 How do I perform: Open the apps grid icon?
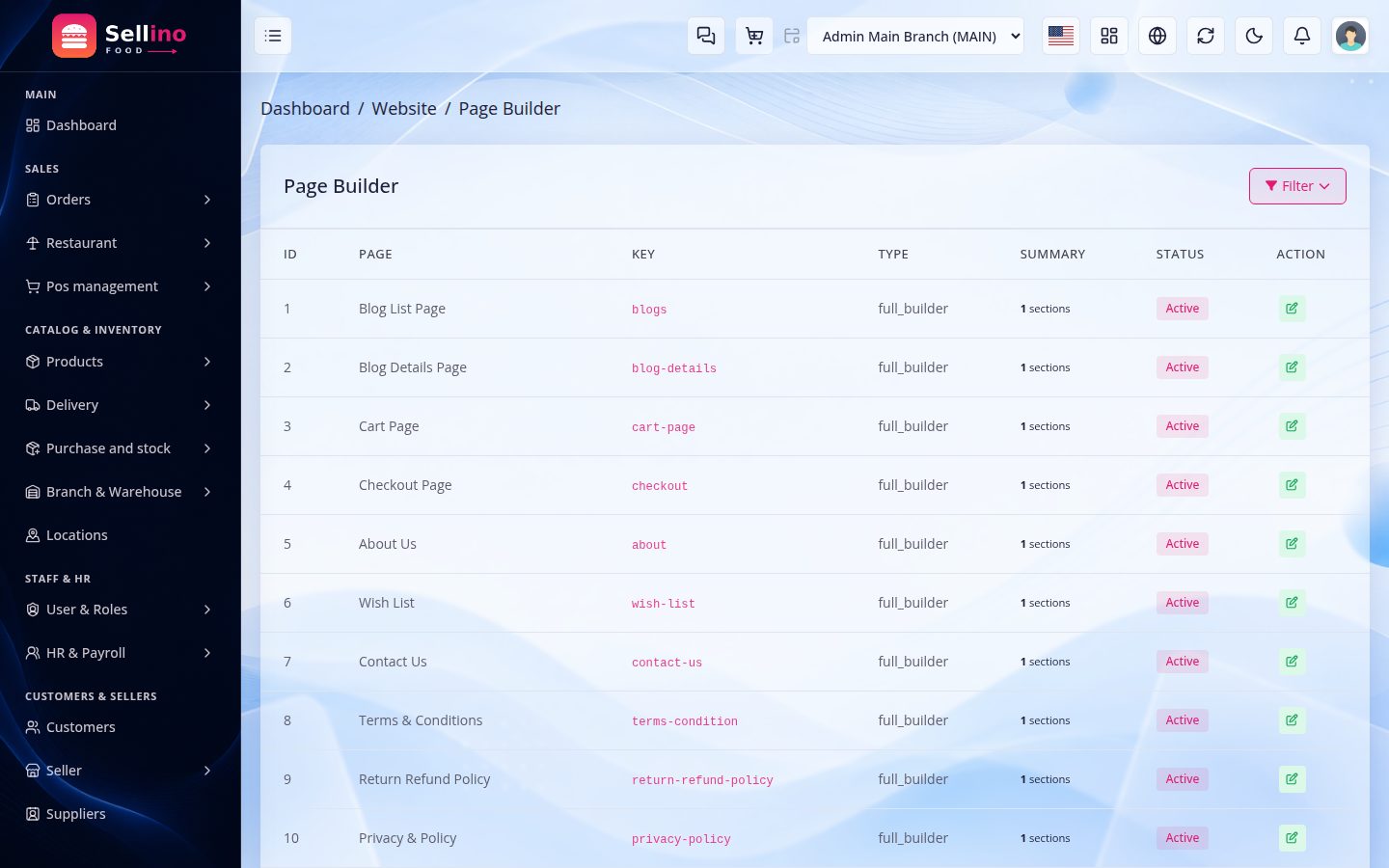click(1109, 36)
